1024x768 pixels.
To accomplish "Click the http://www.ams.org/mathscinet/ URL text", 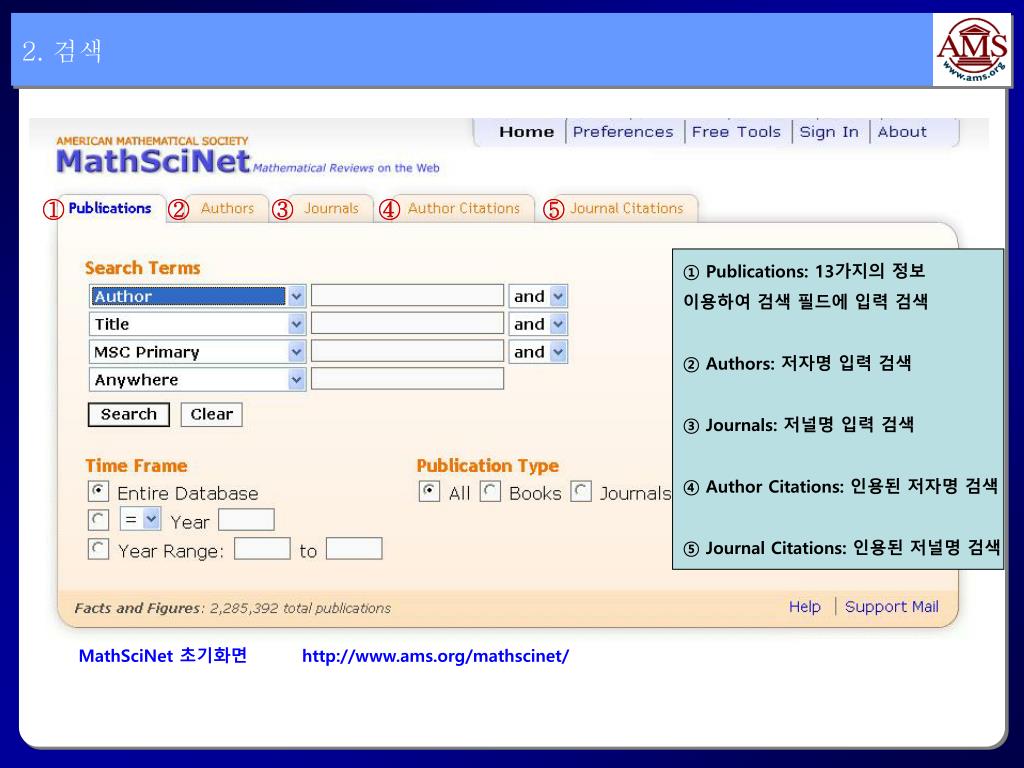I will tap(436, 656).
